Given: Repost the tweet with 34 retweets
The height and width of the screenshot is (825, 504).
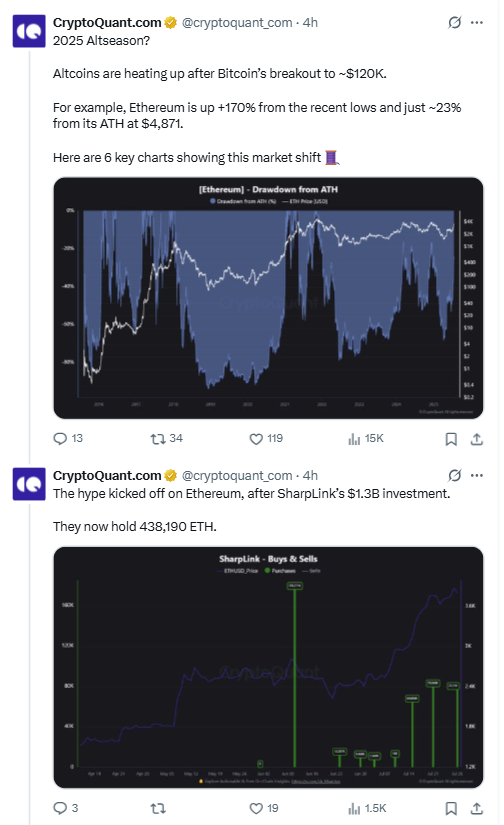Looking at the screenshot, I should (158, 438).
